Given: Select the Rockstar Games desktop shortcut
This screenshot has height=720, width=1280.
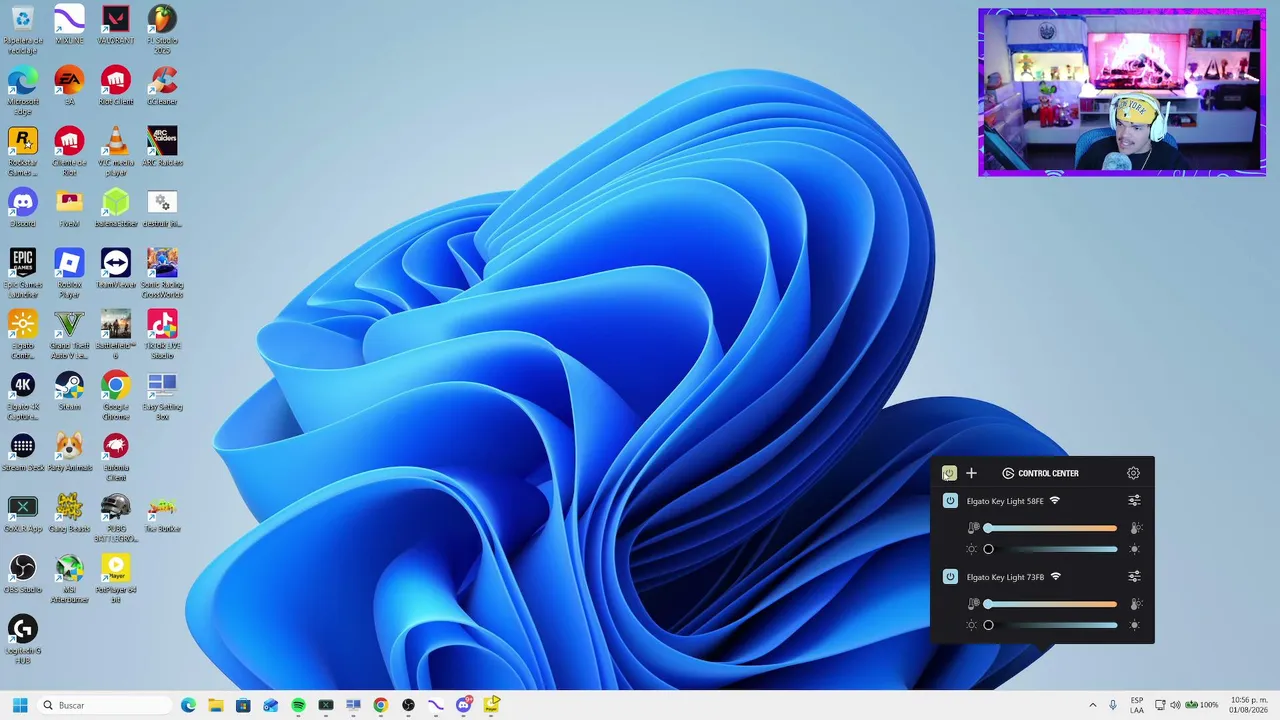Looking at the screenshot, I should [x=22, y=152].
